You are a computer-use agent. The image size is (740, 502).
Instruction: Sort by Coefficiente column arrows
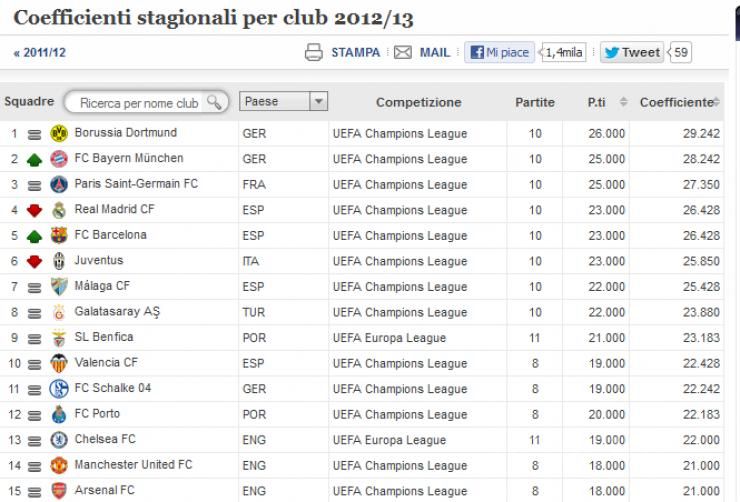coord(716,101)
